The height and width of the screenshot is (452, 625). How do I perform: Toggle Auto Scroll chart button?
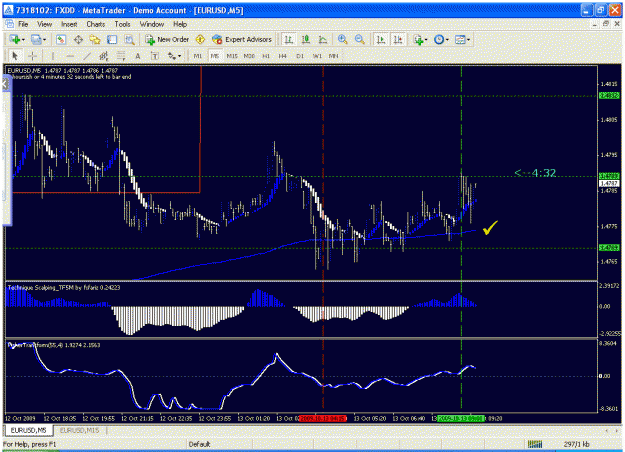point(381,39)
